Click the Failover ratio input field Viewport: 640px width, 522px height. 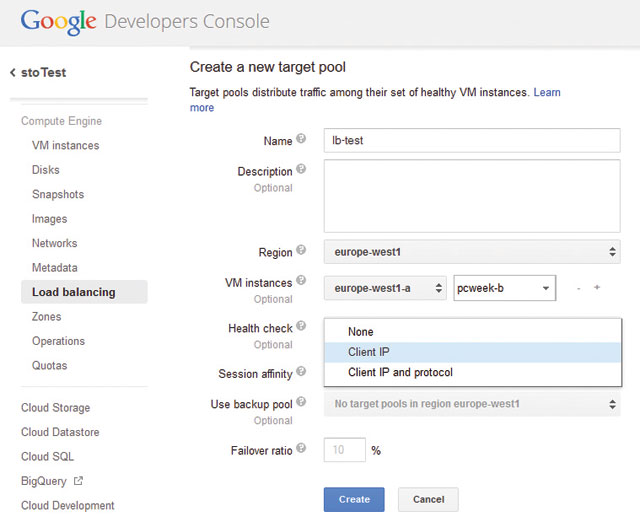pyautogui.click(x=345, y=450)
